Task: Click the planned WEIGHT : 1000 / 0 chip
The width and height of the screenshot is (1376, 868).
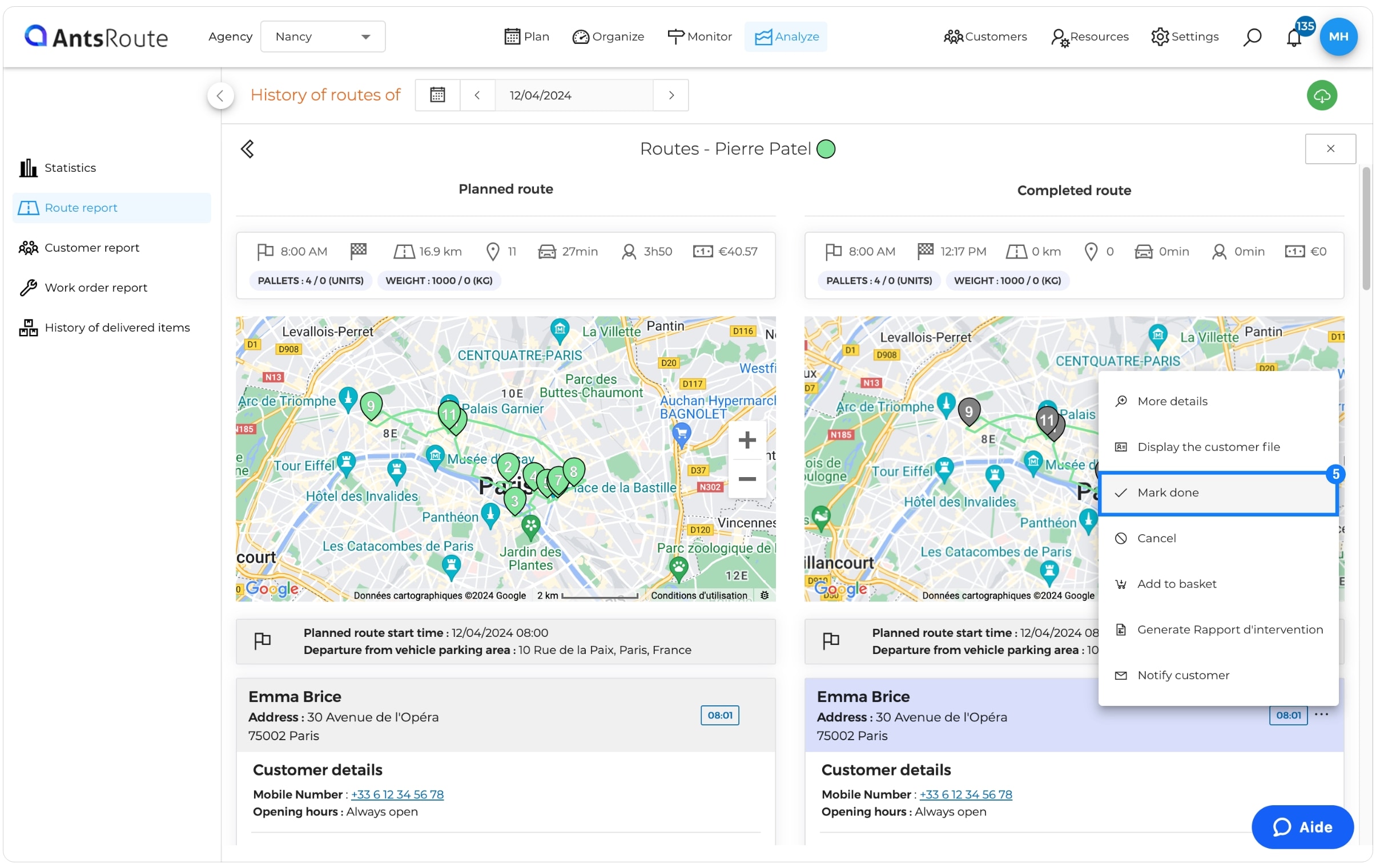Action: tap(439, 281)
